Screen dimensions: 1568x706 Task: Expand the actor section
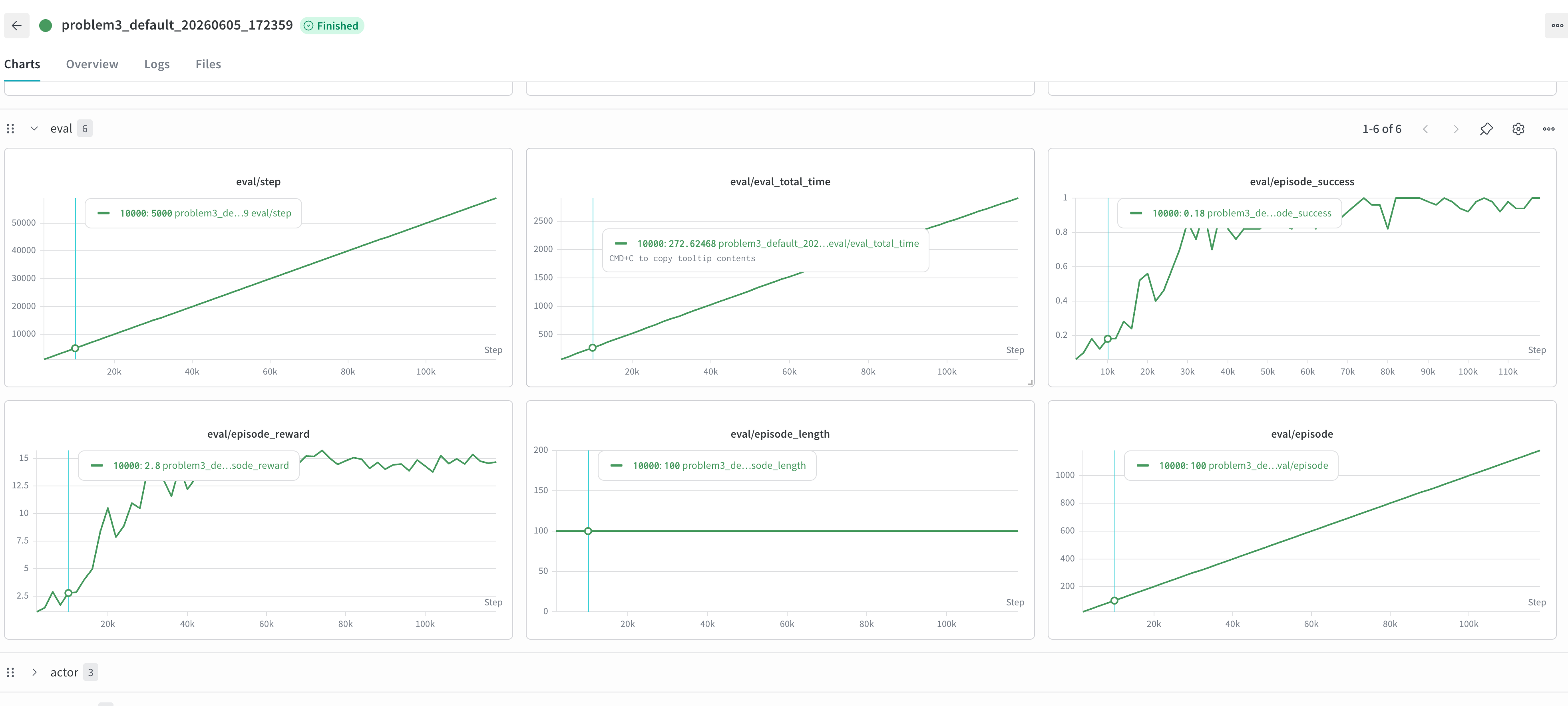[34, 672]
